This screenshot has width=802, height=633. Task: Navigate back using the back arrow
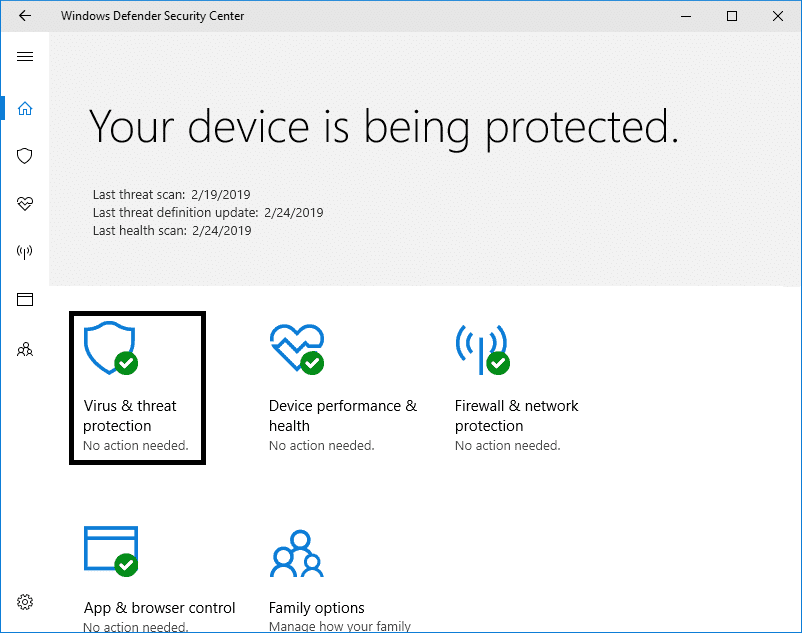(x=24, y=16)
